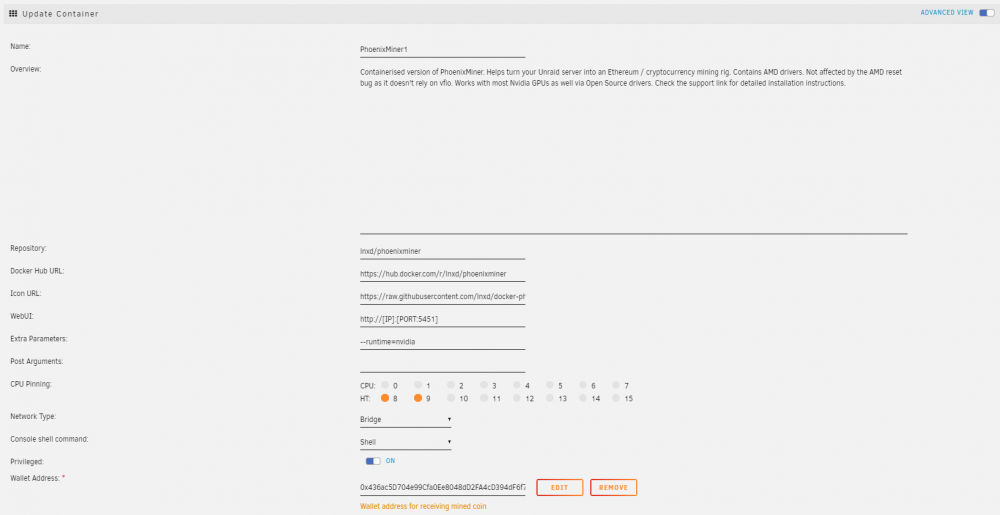This screenshot has width=1000, height=515.
Task: Select CPU core 4 for pinning
Action: click(x=517, y=385)
